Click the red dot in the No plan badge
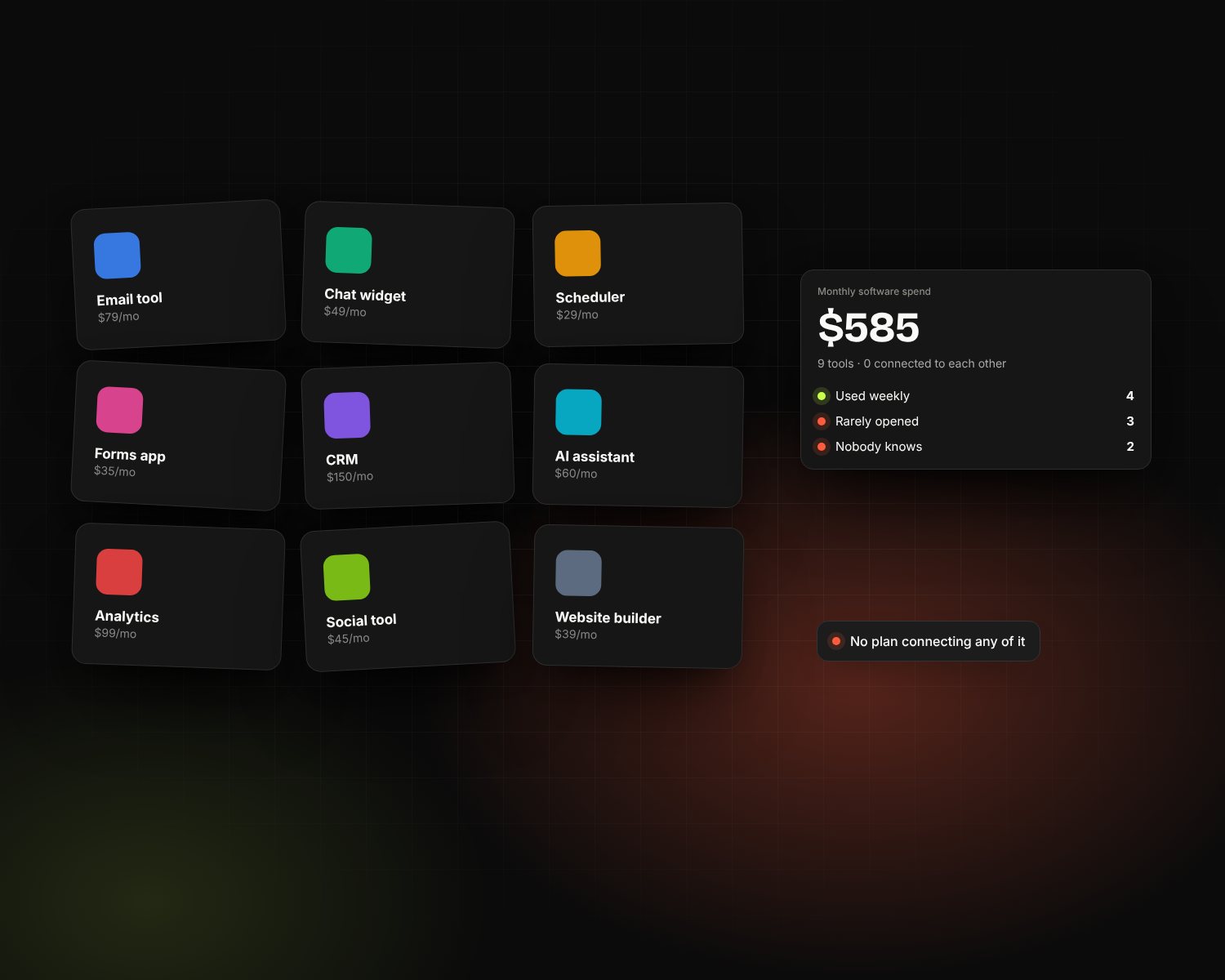The image size is (1225, 980). tap(836, 641)
